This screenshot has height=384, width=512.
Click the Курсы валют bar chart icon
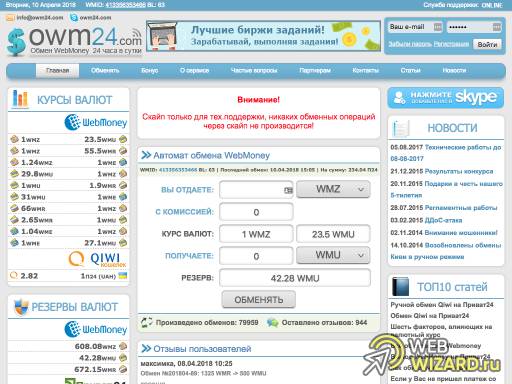20,99
